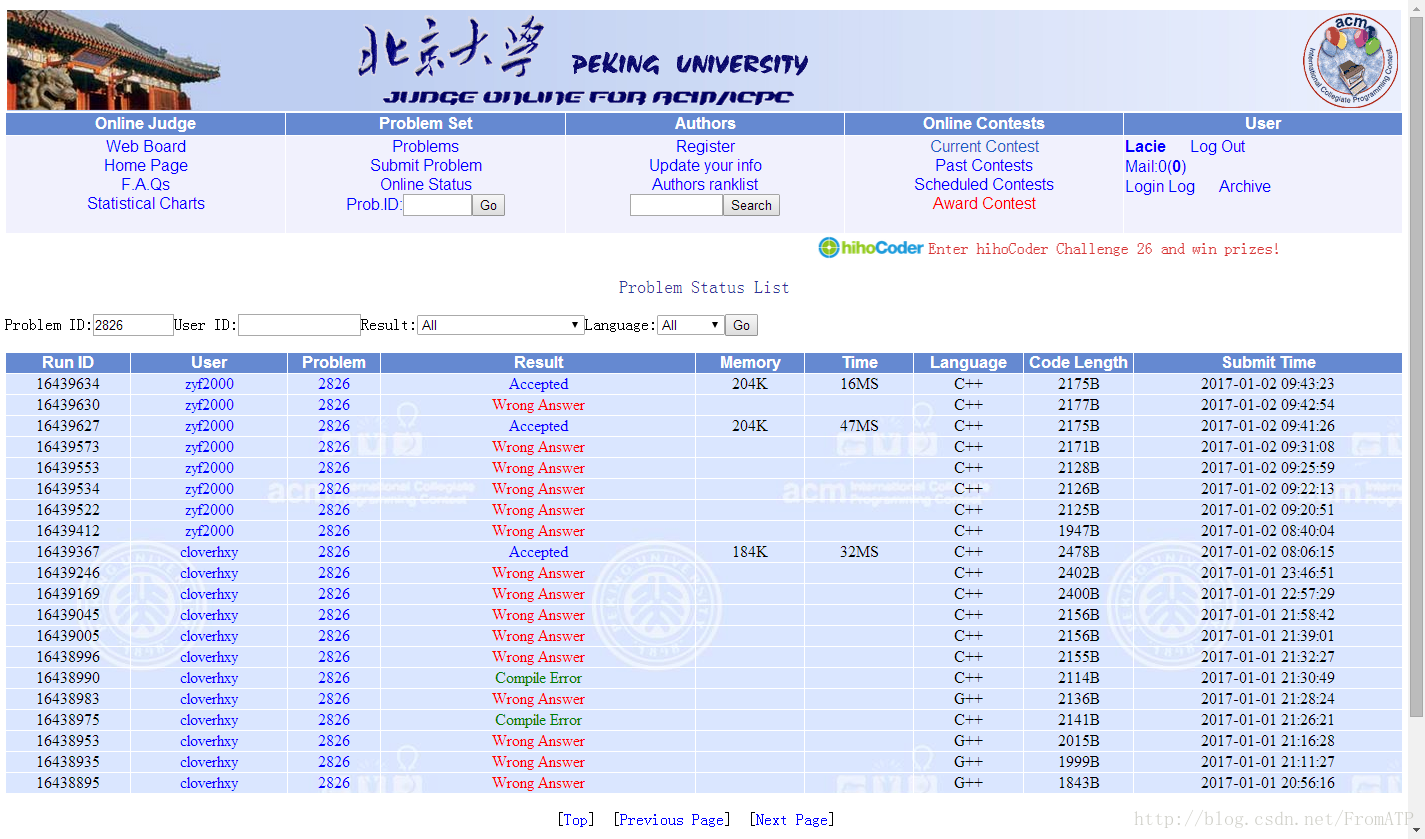Open Authors ranklist link

coord(705,184)
